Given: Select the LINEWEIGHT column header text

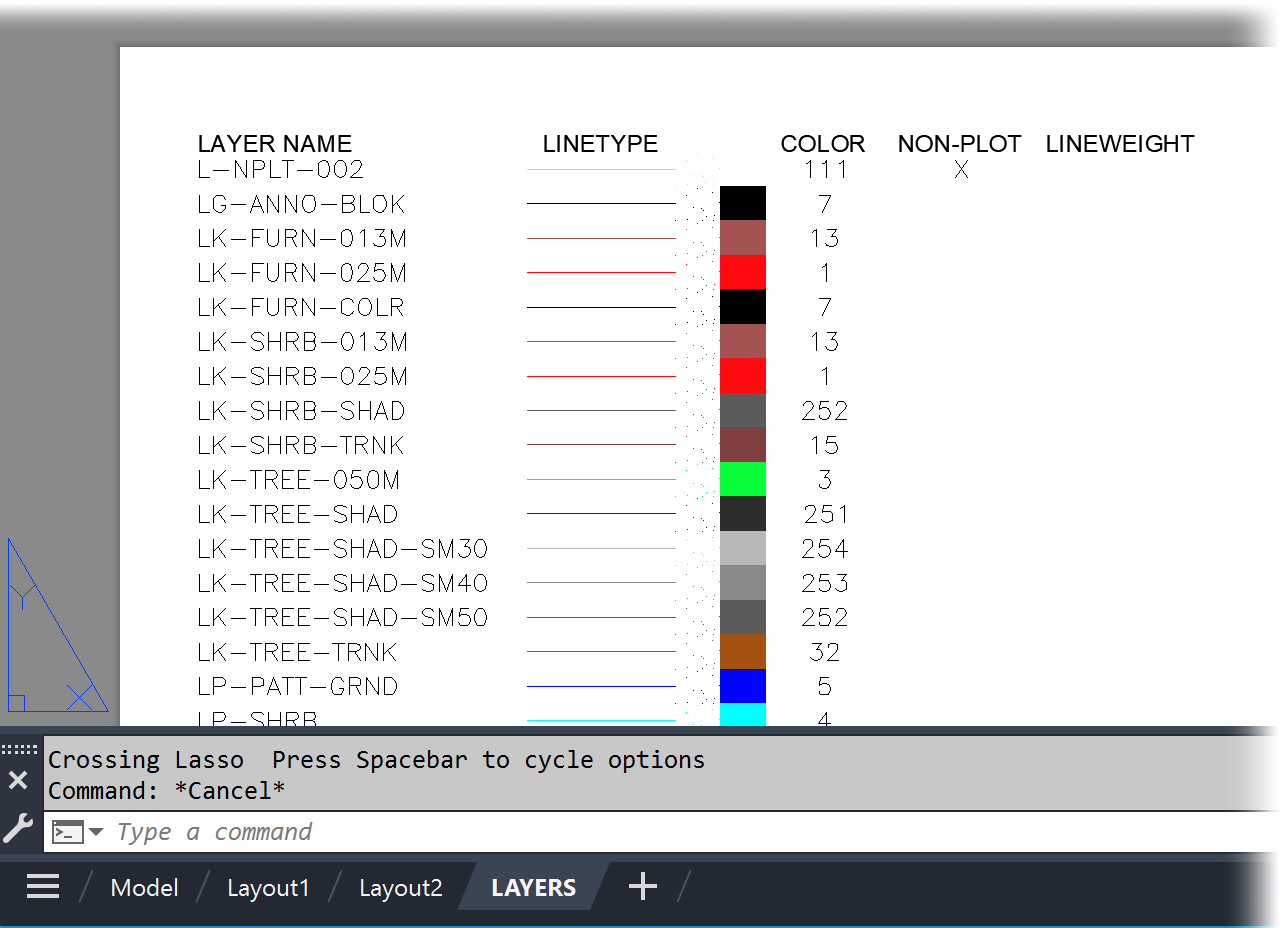Looking at the screenshot, I should tap(1119, 144).
